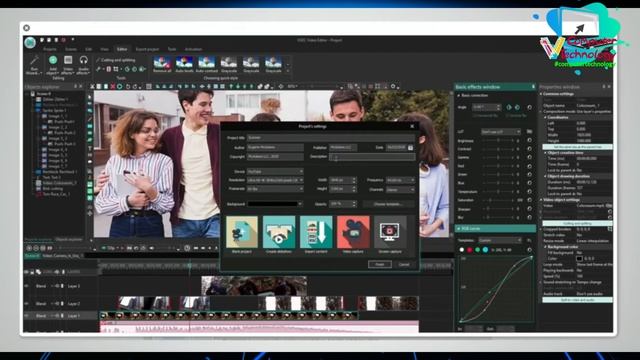
Task: Click Set the same size as parent button
Action: pyautogui.click(x=577, y=147)
